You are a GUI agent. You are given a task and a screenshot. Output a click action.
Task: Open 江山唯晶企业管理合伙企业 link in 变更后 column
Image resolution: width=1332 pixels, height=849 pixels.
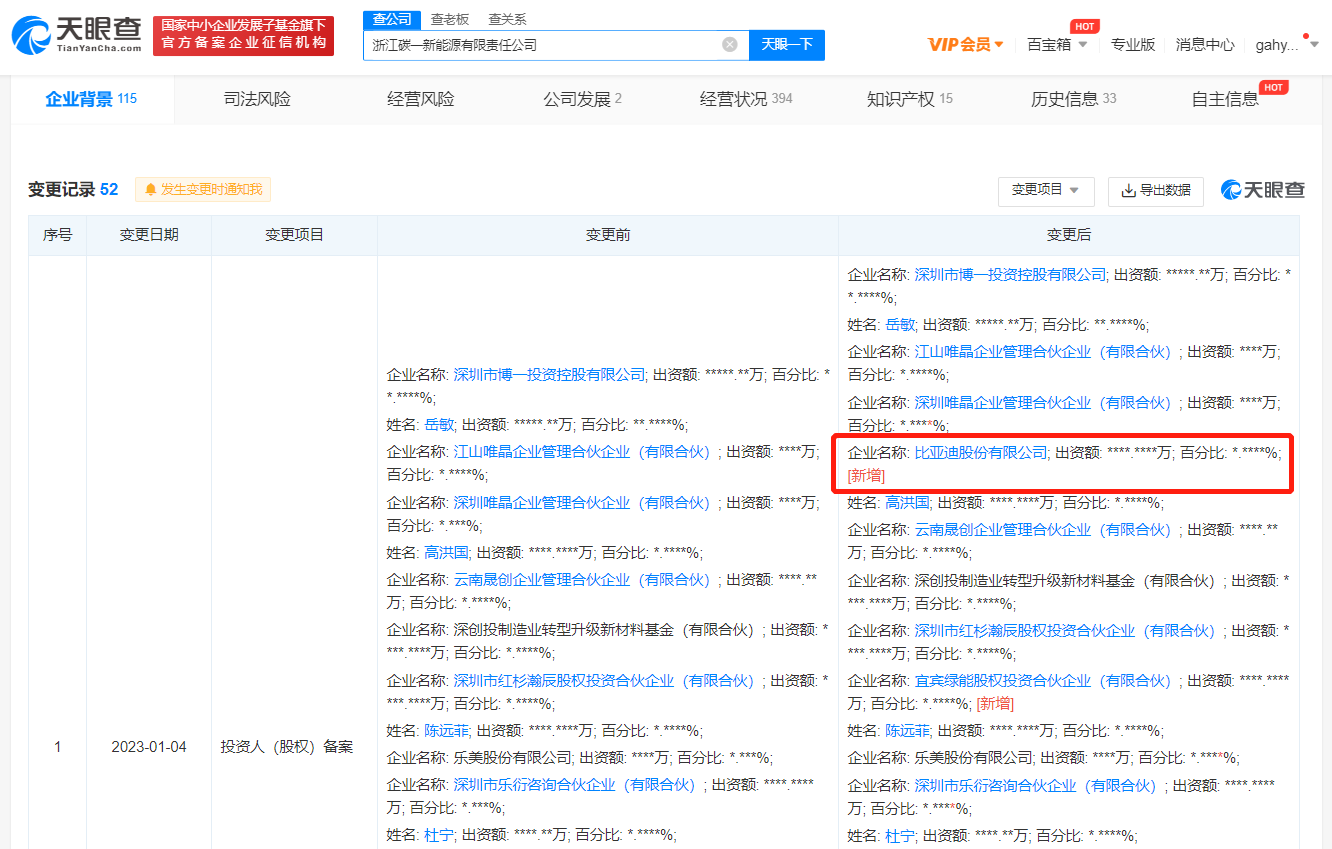pos(1047,352)
